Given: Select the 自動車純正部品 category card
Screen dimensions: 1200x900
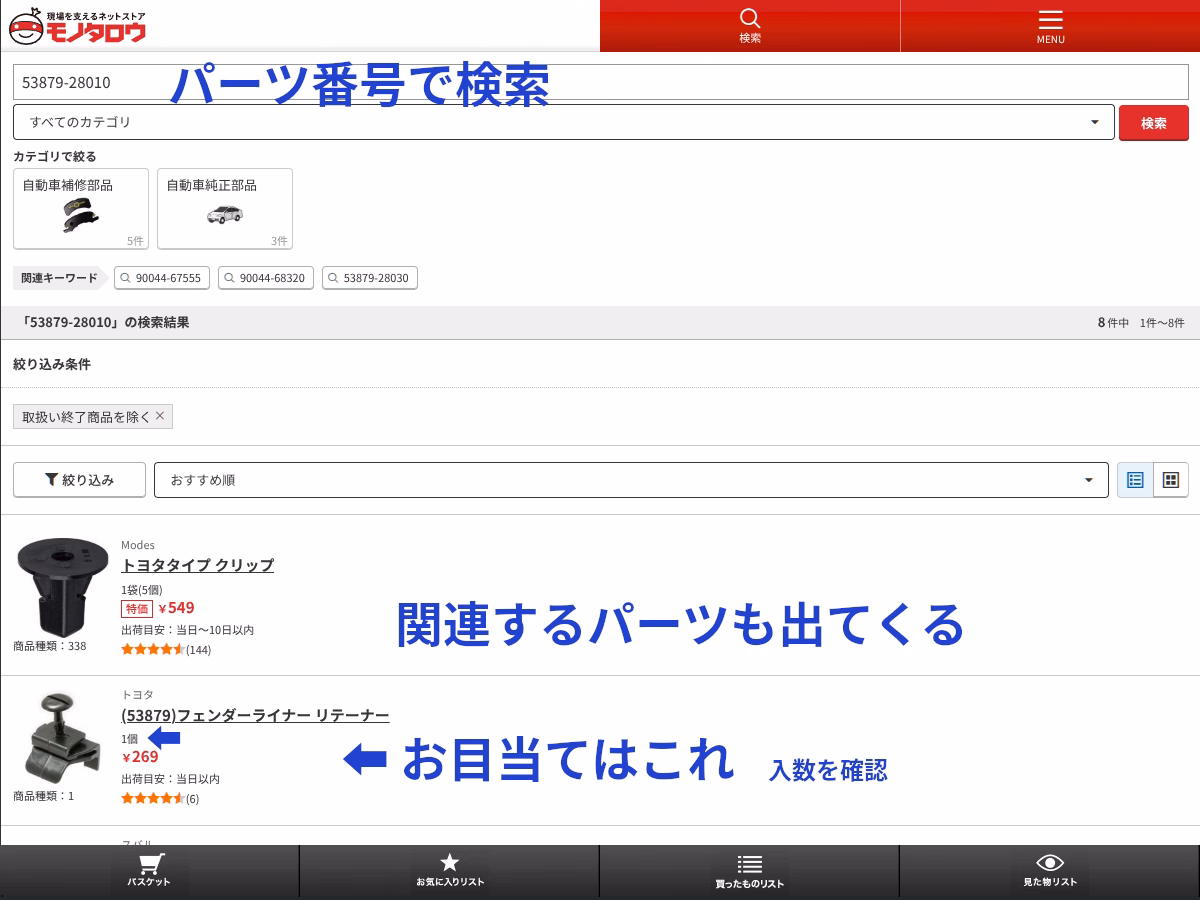Looking at the screenshot, I should 225,208.
